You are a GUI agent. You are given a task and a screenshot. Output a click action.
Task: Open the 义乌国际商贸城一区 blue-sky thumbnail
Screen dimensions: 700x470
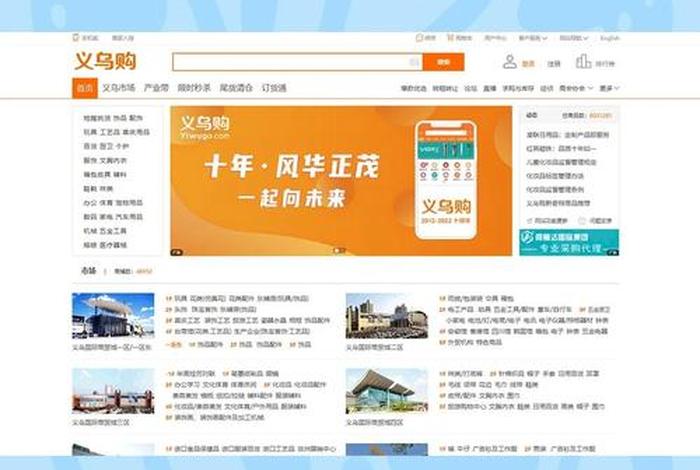(x=113, y=316)
